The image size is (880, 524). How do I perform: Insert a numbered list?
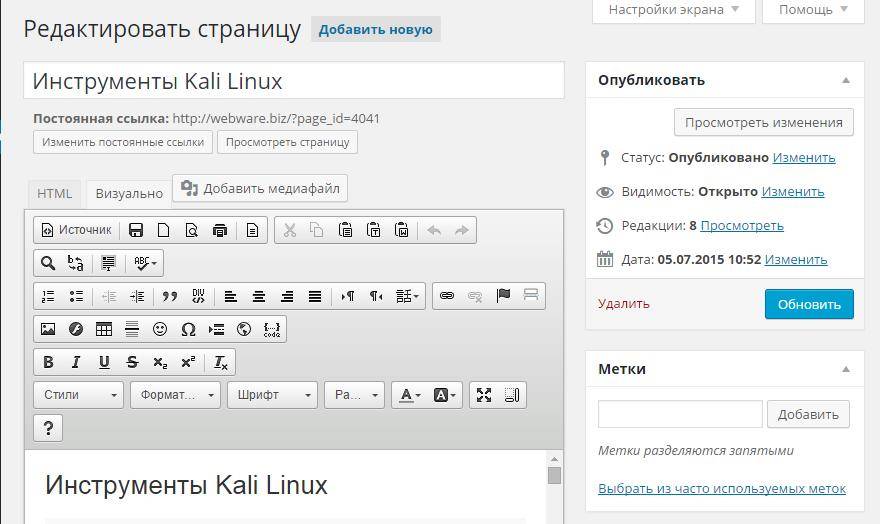48,296
